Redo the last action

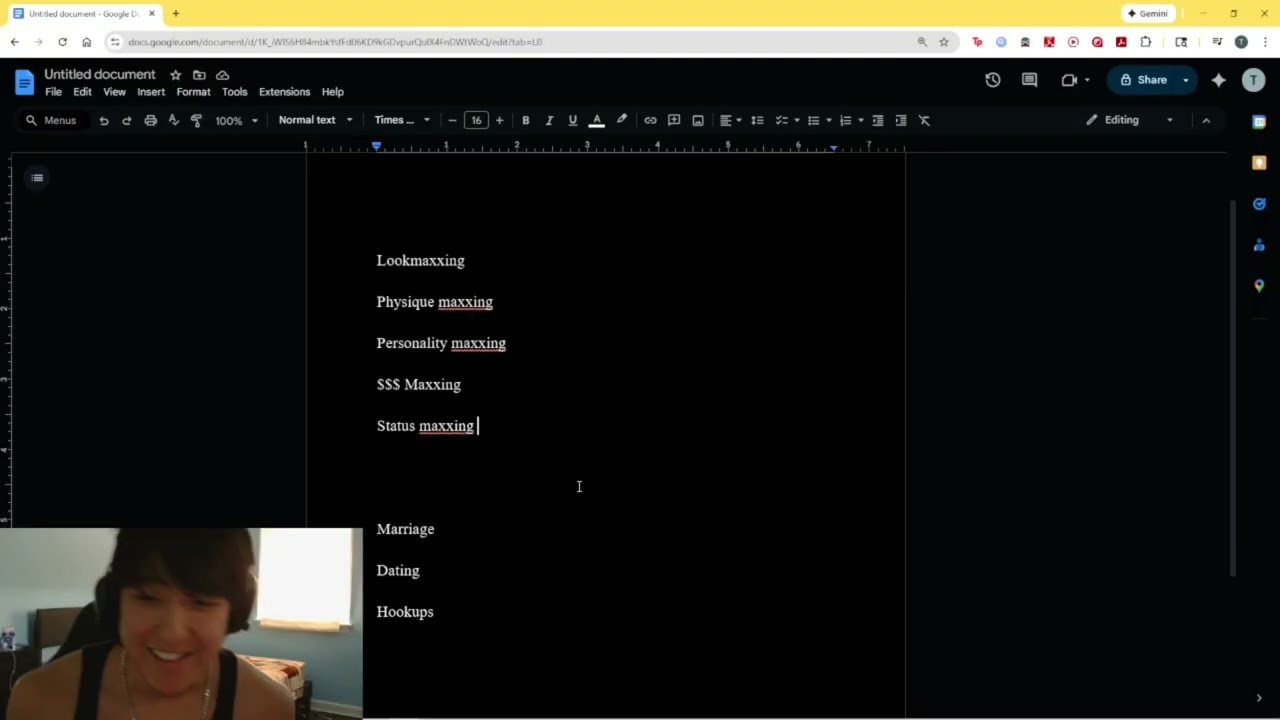point(126,120)
